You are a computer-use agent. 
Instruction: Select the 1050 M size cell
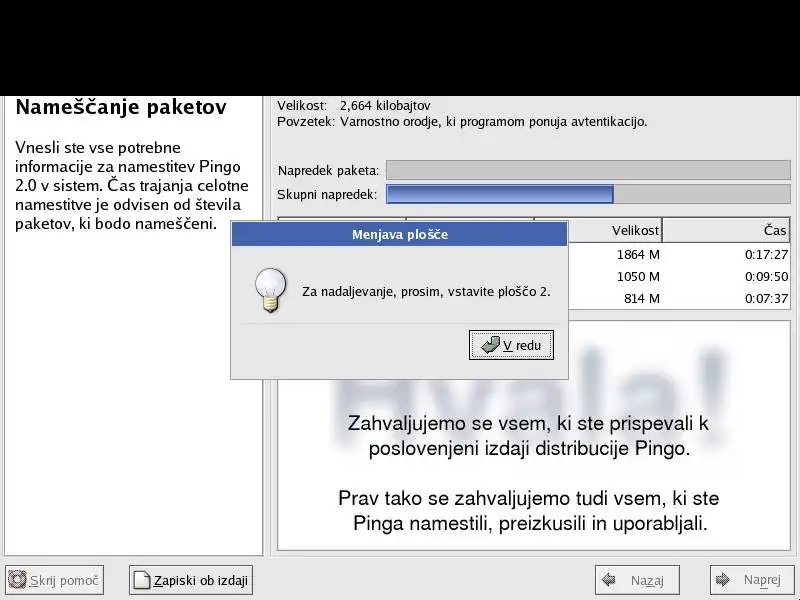coord(638,277)
